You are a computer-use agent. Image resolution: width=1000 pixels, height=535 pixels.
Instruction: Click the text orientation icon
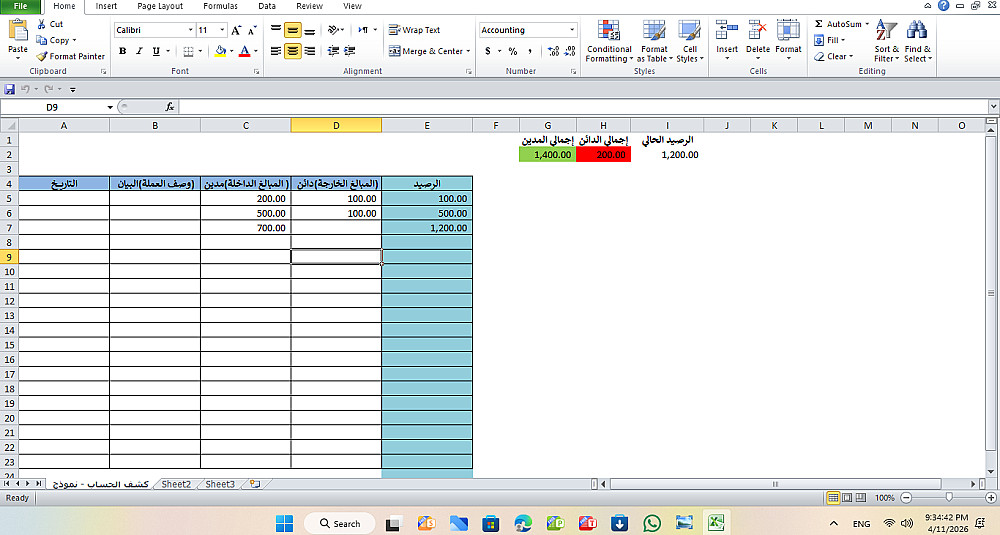(x=334, y=30)
